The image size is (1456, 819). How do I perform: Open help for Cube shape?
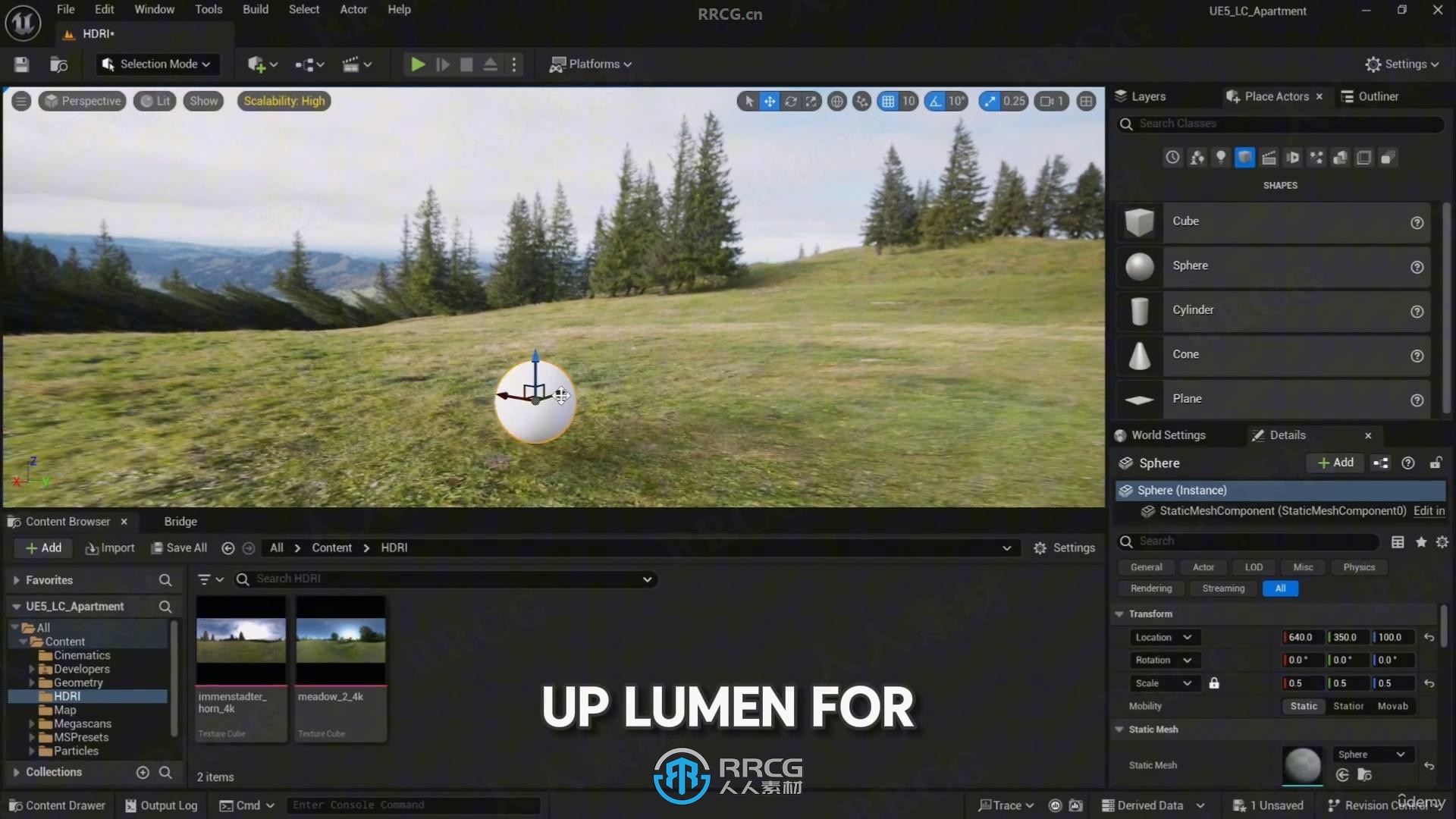tap(1417, 223)
